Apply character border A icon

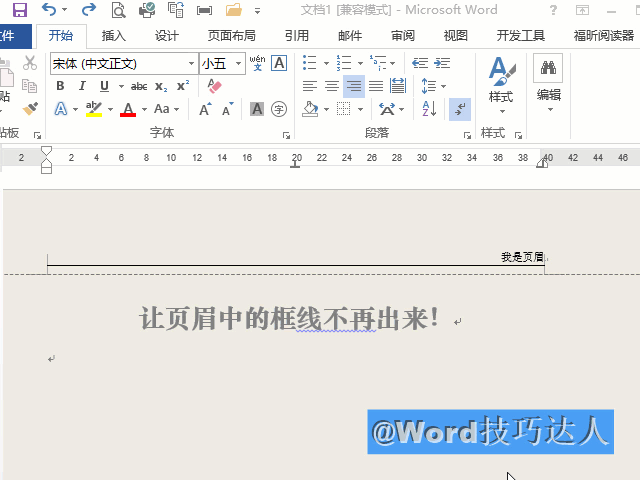pos(279,63)
